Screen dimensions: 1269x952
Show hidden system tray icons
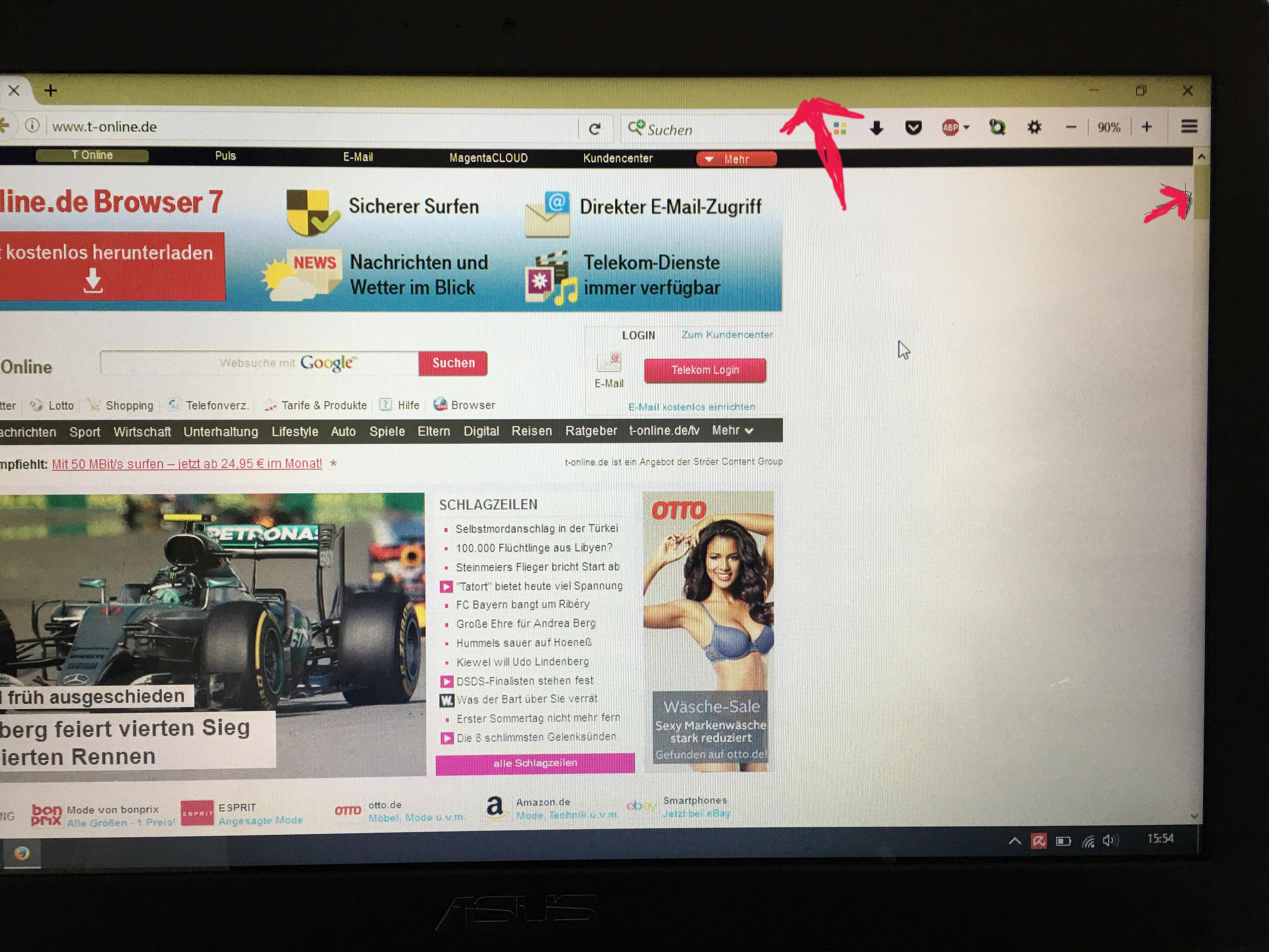(x=1014, y=841)
